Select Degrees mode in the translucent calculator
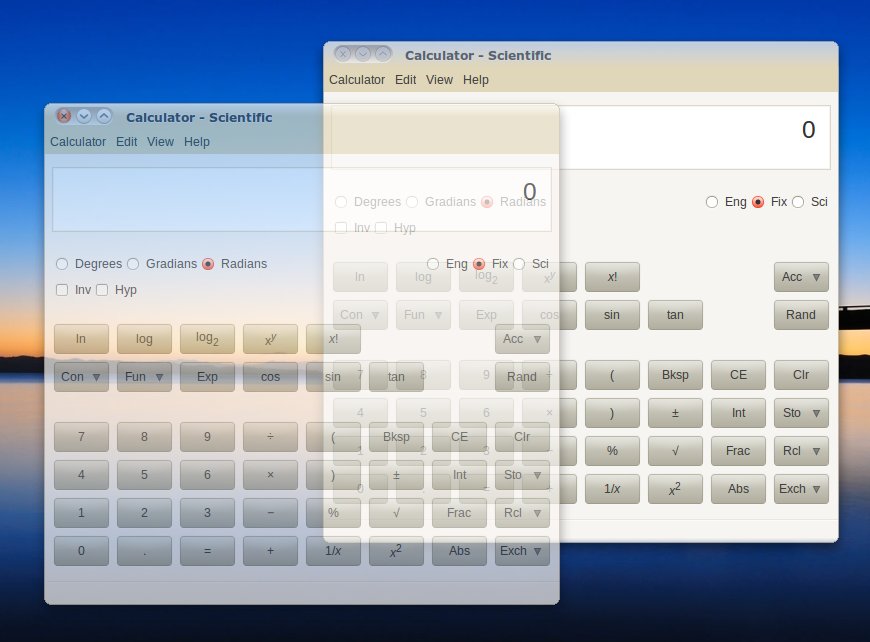 pos(63,264)
